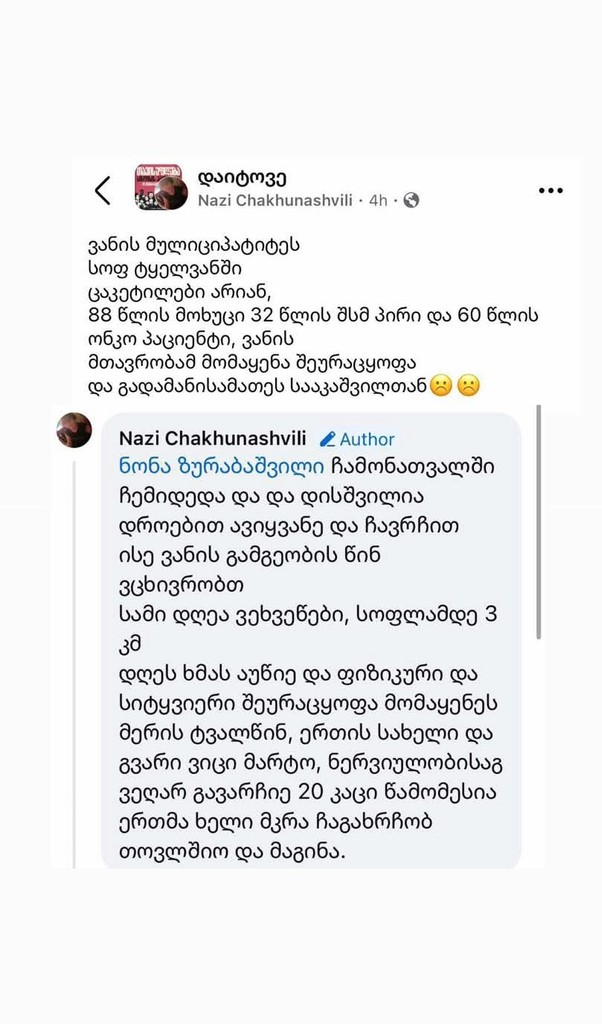Click the 4h post timestamp

[378, 200]
